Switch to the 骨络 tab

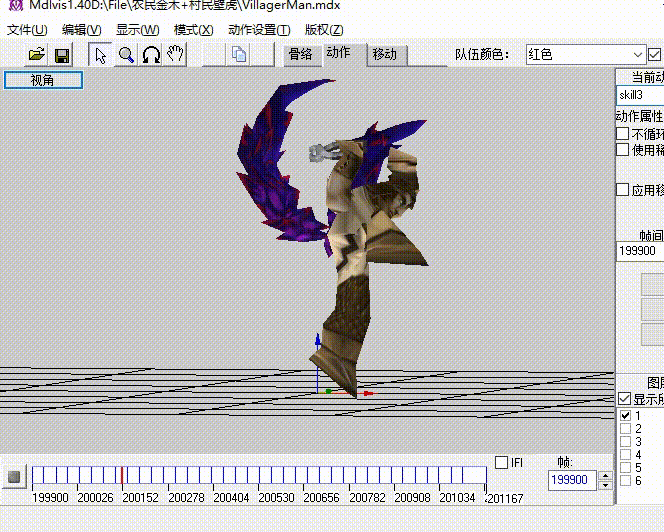(x=300, y=54)
